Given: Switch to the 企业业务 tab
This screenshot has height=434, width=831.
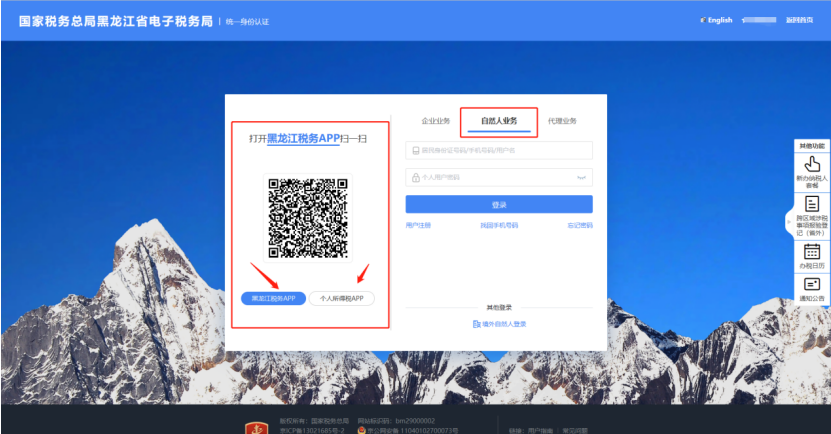Looking at the screenshot, I should click(436, 121).
